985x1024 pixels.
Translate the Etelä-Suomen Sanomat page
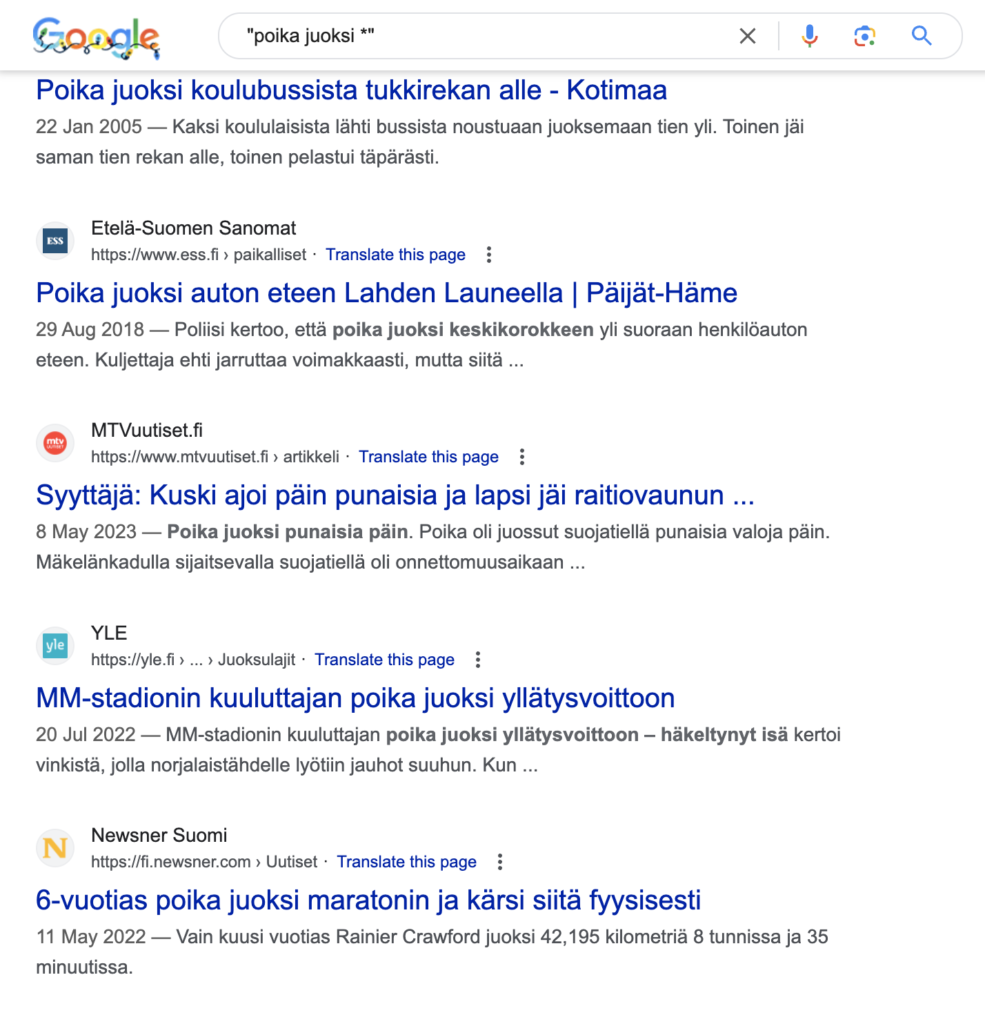tap(395, 255)
